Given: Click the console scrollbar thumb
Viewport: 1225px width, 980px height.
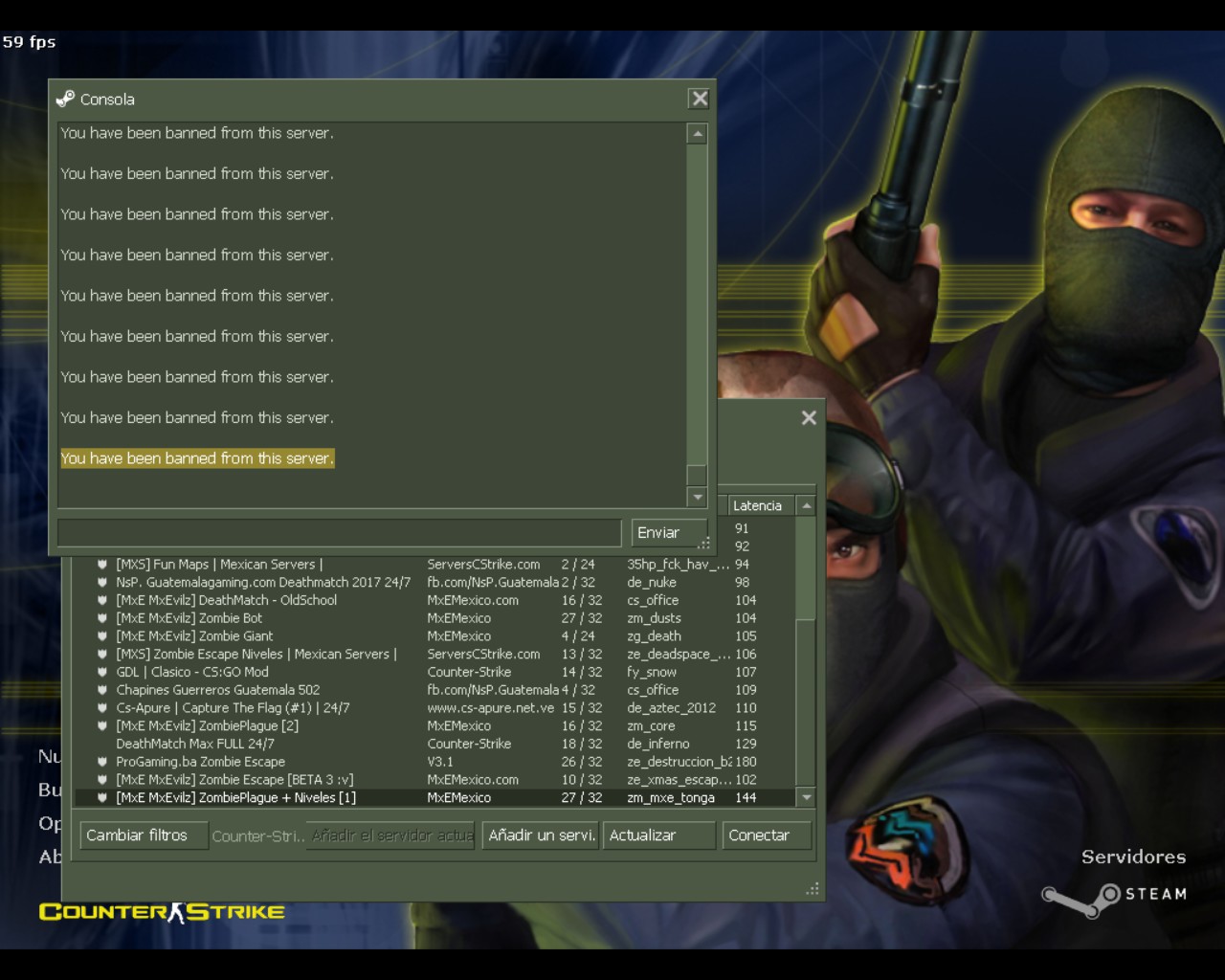Looking at the screenshot, I should coord(697,475).
